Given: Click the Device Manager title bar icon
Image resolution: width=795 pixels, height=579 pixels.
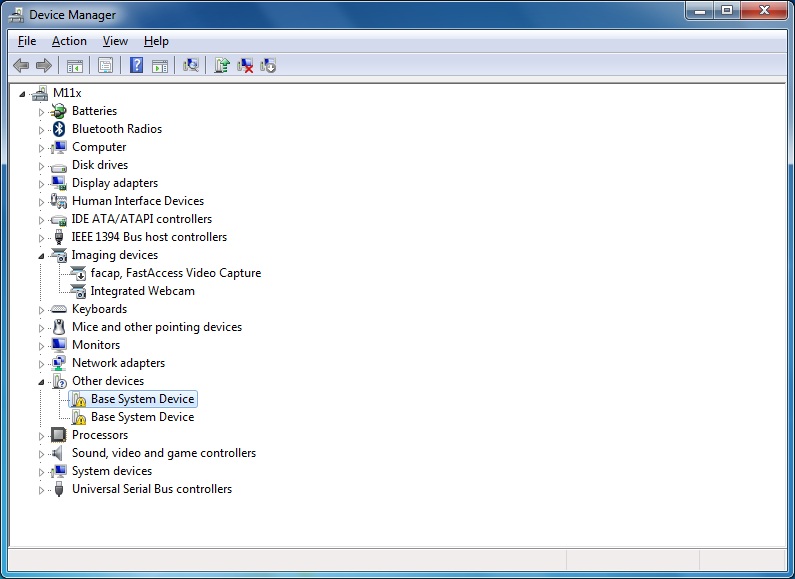Looking at the screenshot, I should click(16, 15).
